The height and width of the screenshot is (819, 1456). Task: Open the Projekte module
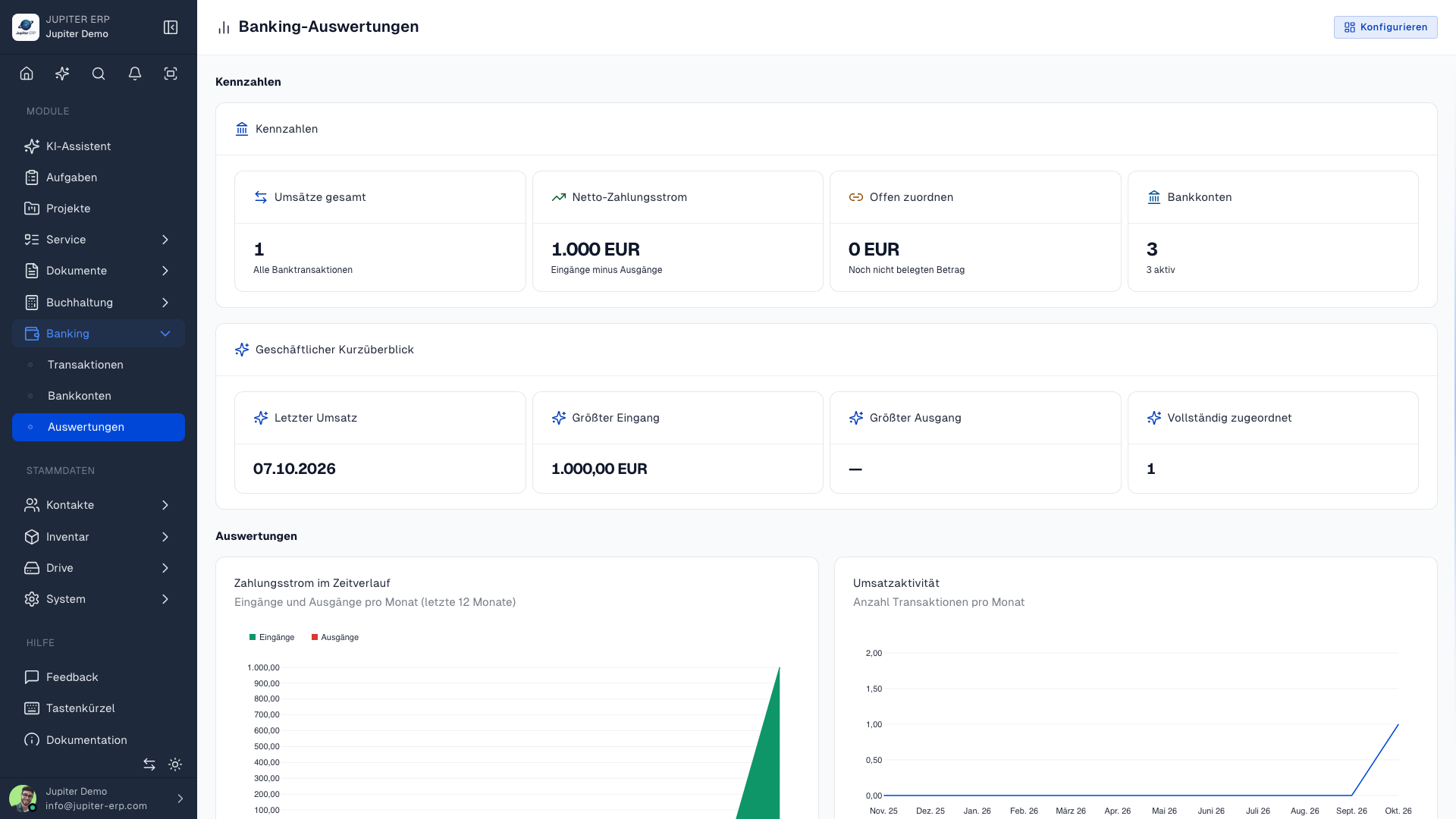(x=99, y=209)
